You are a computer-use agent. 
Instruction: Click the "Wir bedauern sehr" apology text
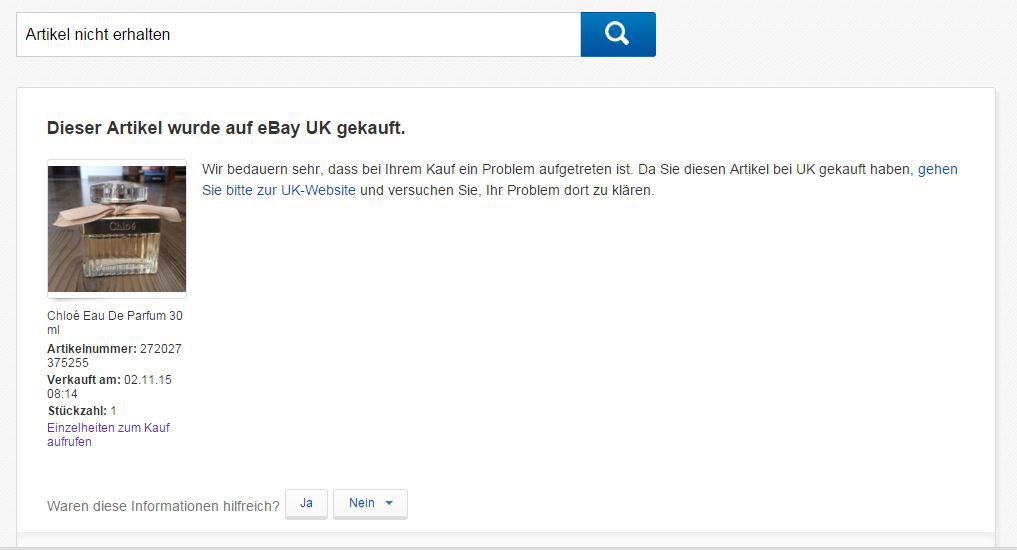tap(260, 169)
